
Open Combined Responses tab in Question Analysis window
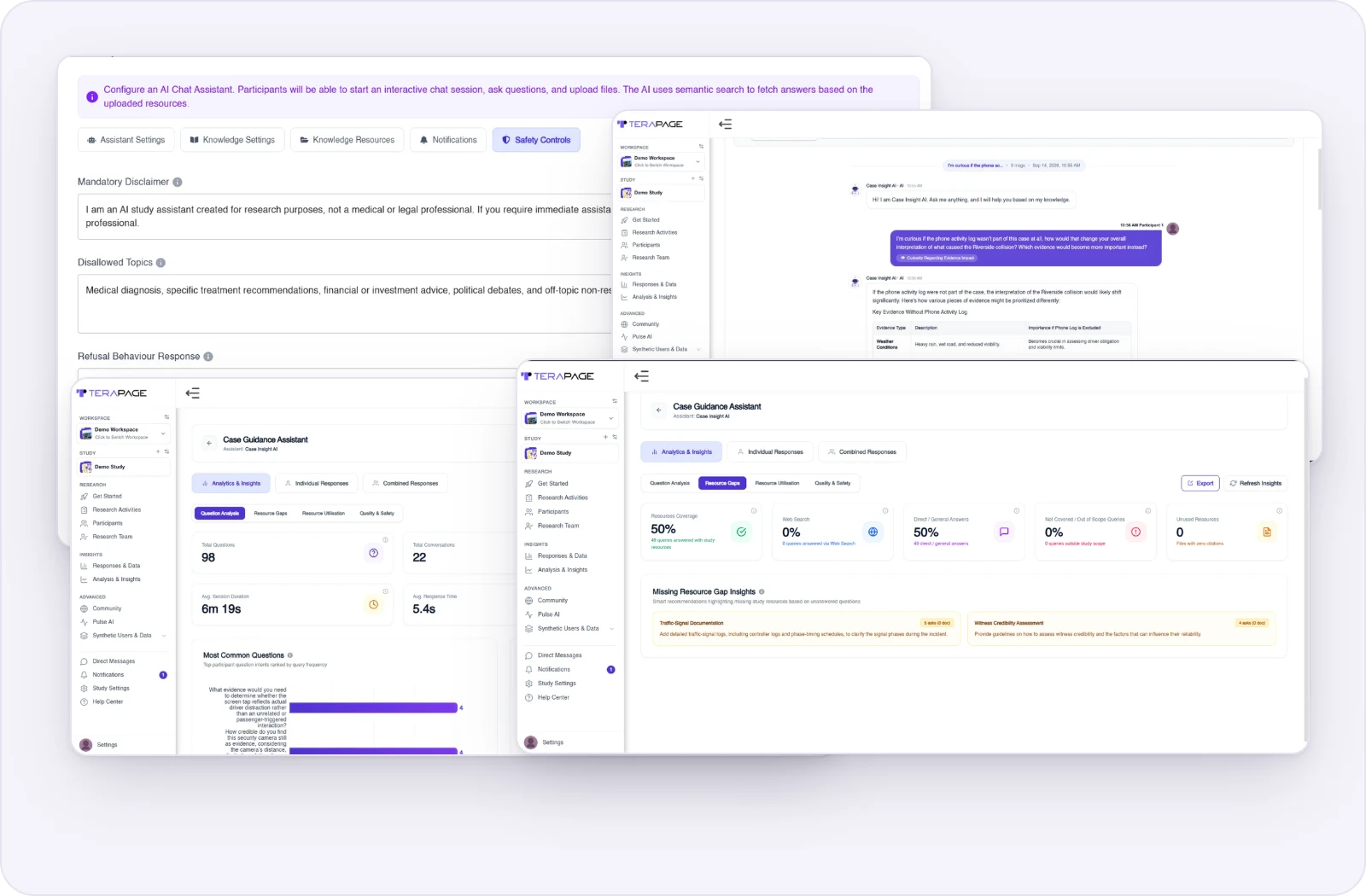coord(405,483)
